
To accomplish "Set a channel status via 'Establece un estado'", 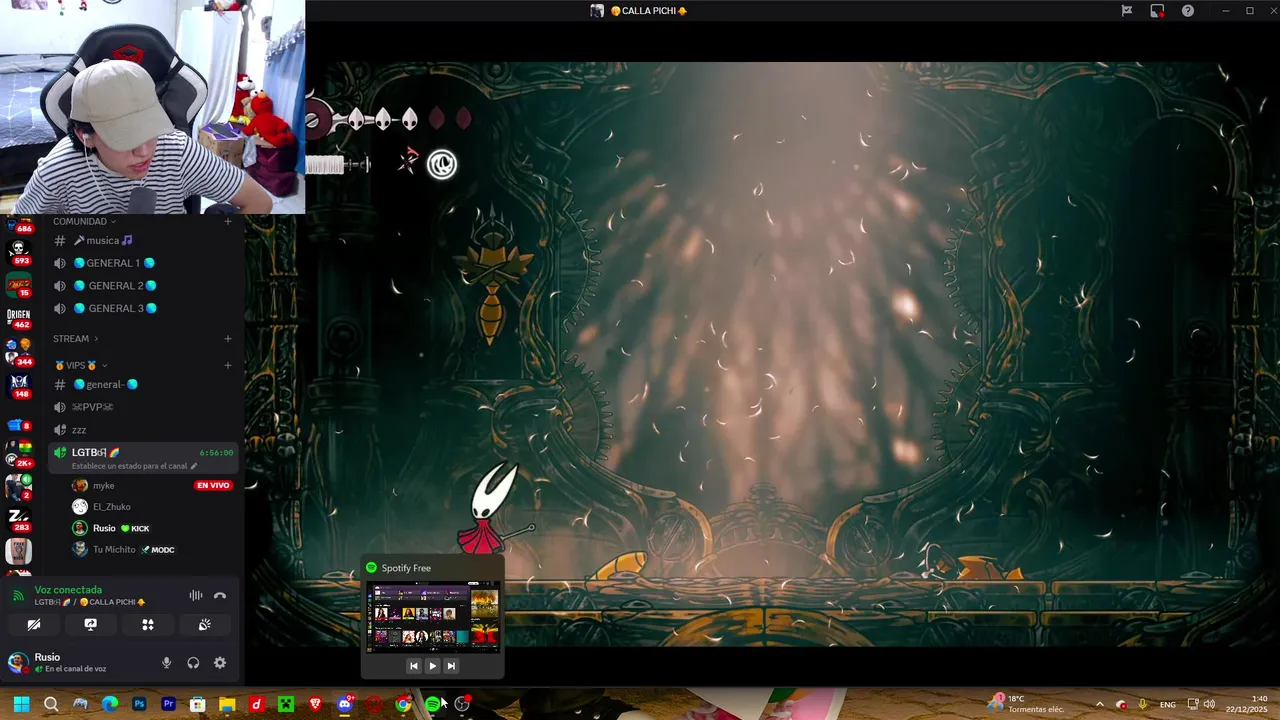I will (x=135, y=466).
